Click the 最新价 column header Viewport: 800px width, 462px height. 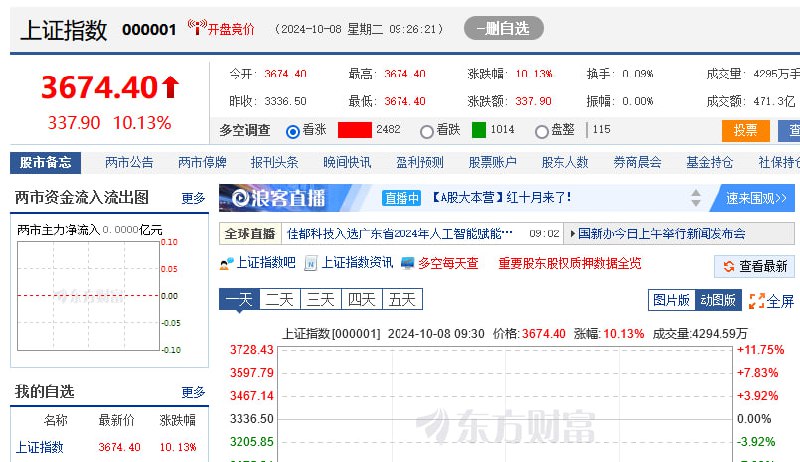coord(116,420)
